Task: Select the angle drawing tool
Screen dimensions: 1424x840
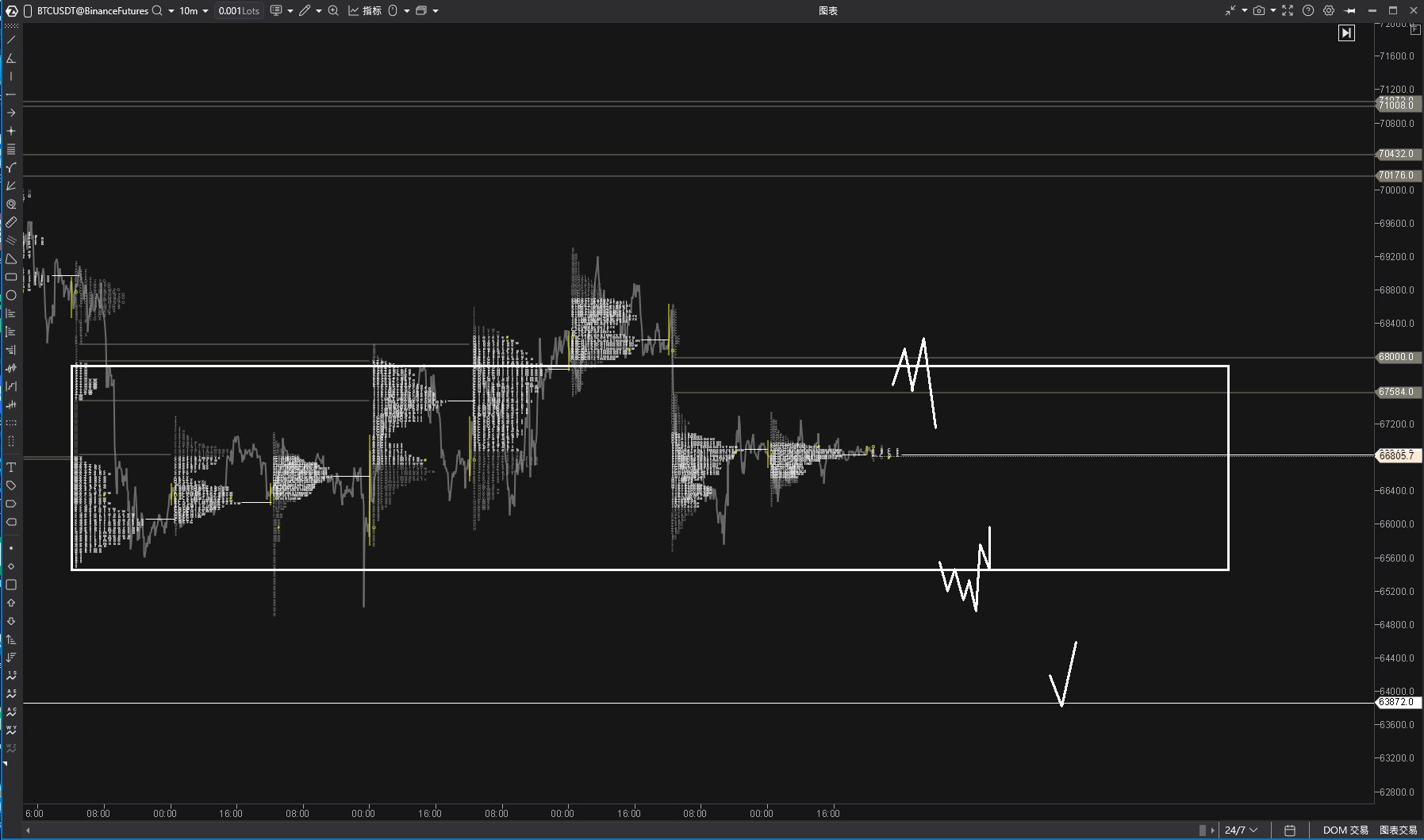Action: [11, 58]
